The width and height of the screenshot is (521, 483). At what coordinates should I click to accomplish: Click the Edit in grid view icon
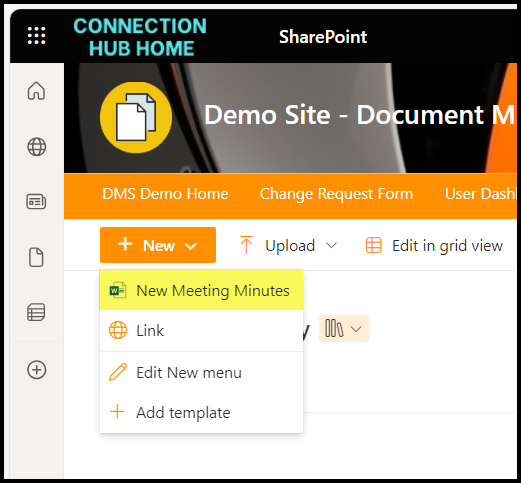pos(373,246)
